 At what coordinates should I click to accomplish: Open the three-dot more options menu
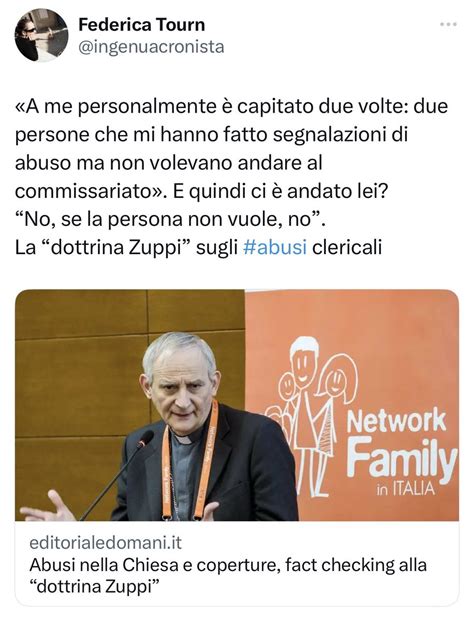(448, 25)
